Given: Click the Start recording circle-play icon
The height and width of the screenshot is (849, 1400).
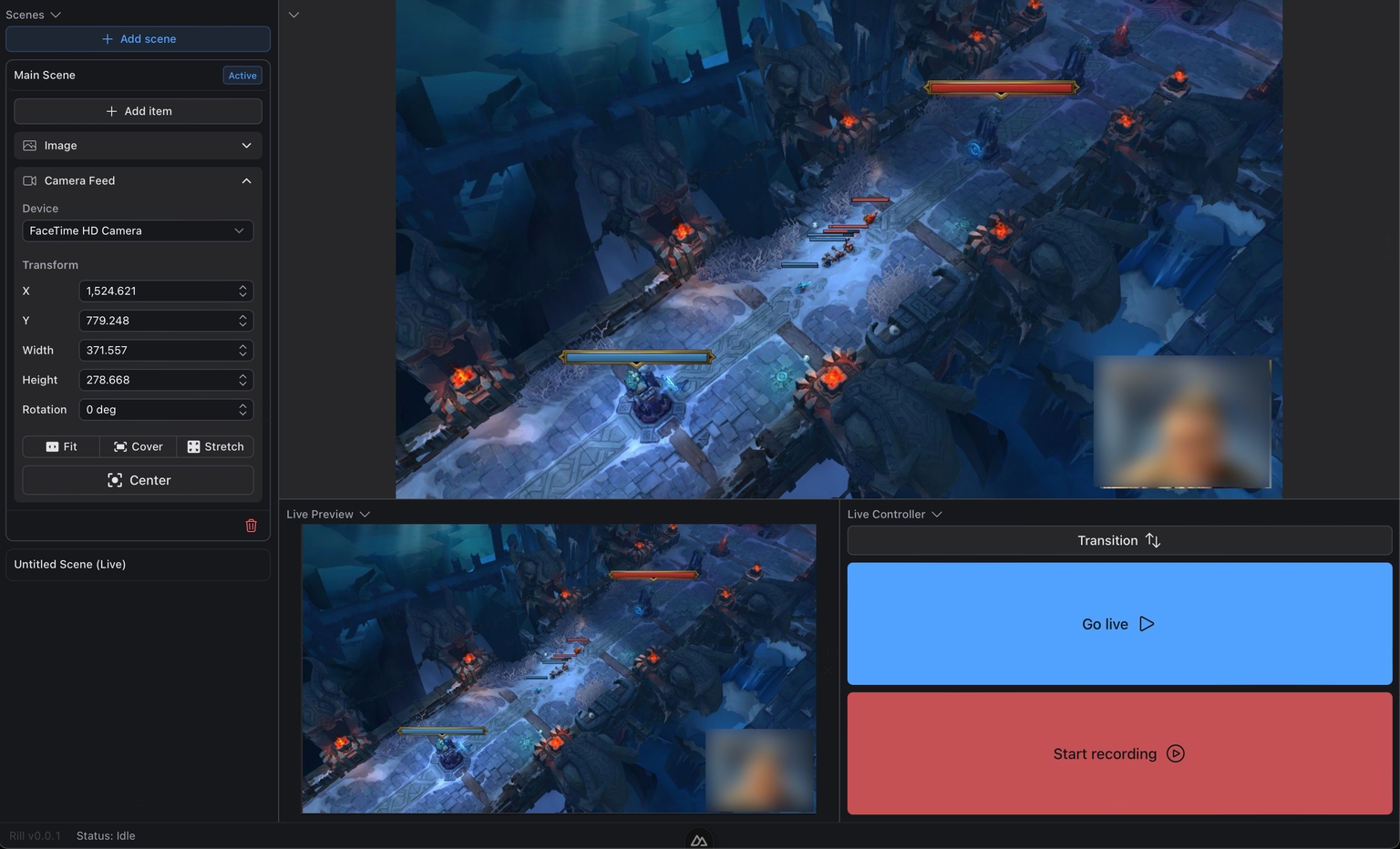Looking at the screenshot, I should pos(1176,753).
